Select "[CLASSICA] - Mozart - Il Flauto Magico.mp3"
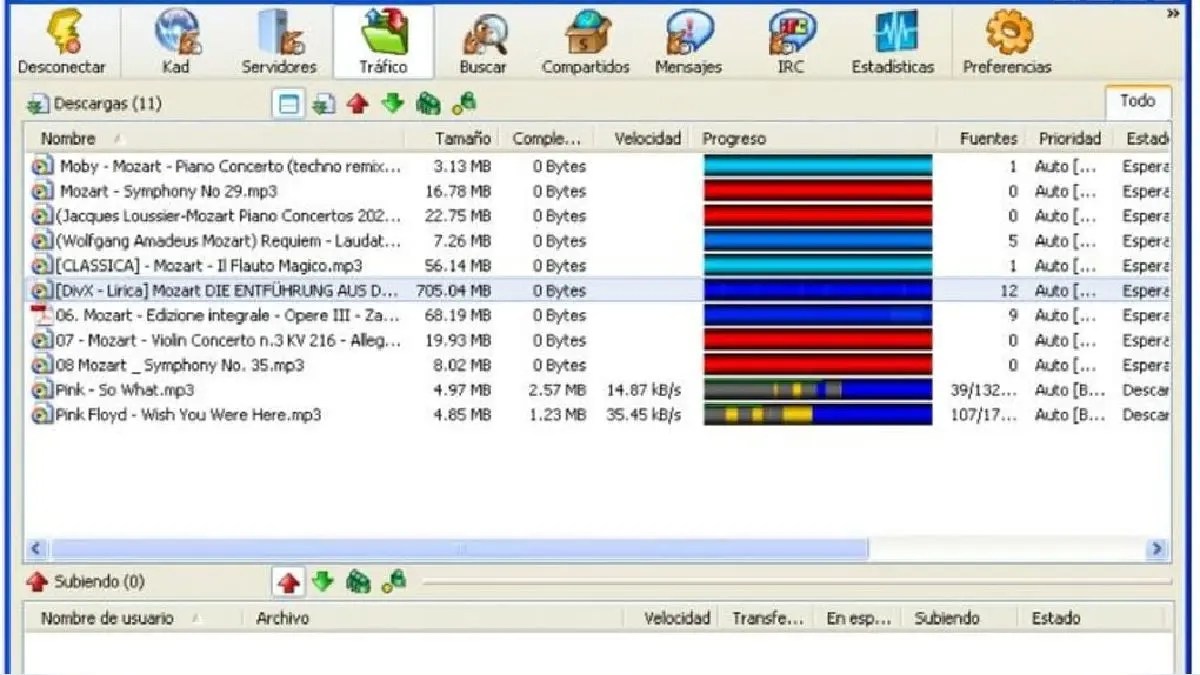Image resolution: width=1200 pixels, height=675 pixels. [x=597, y=266]
